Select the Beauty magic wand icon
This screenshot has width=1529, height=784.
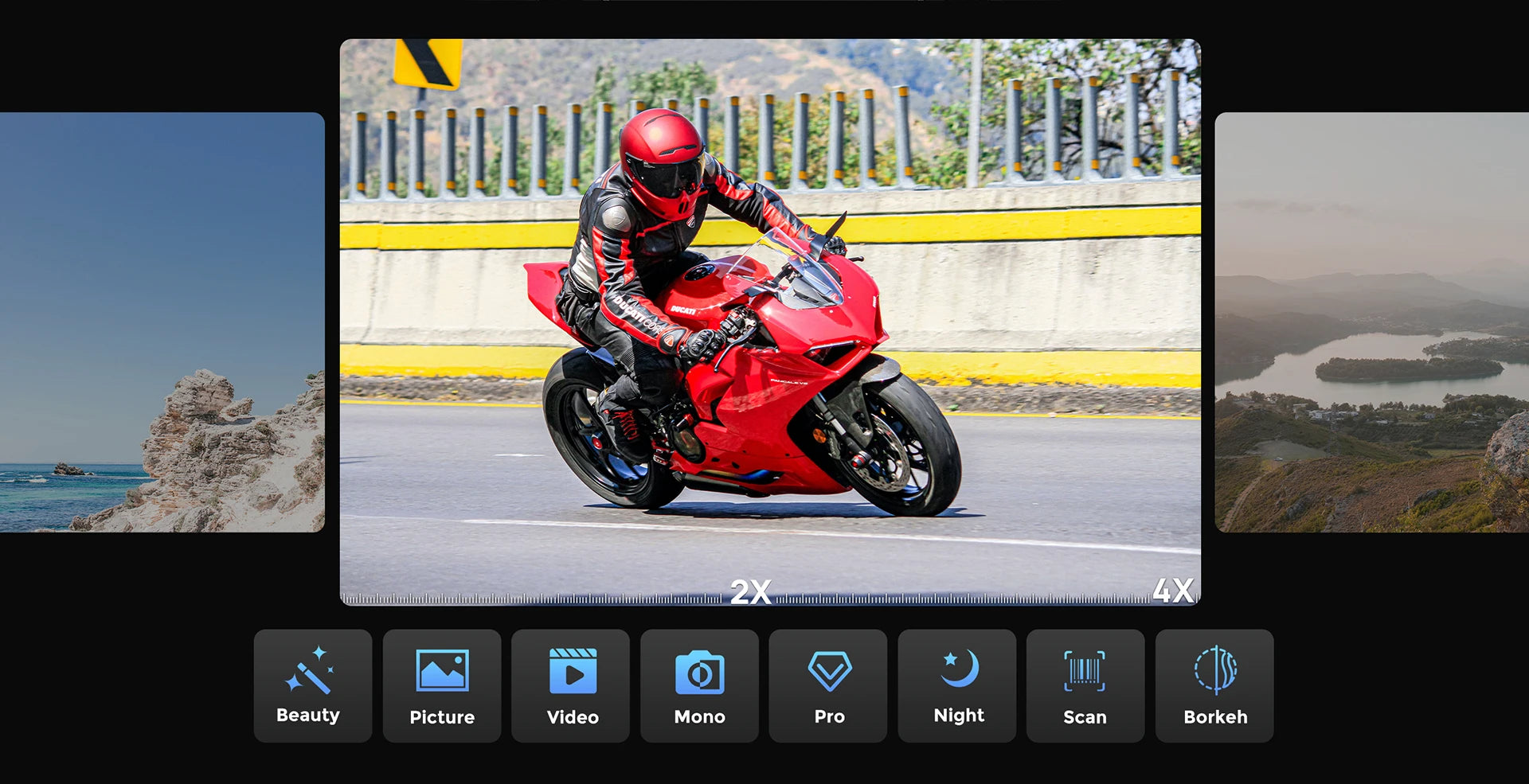pyautogui.click(x=310, y=669)
